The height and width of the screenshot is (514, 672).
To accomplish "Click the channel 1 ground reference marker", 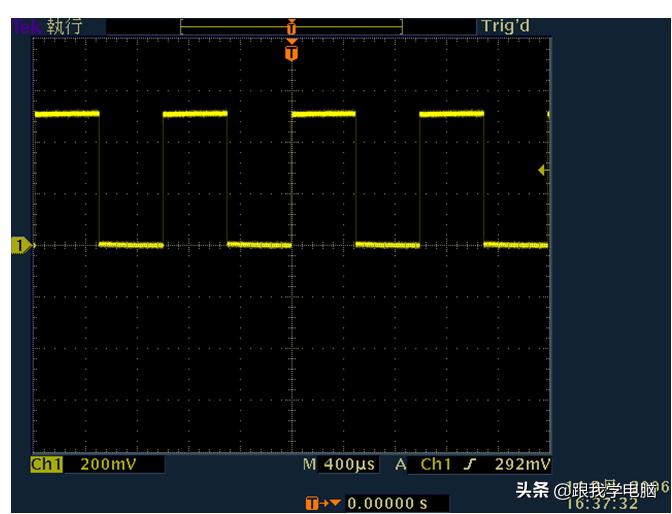I will tap(21, 246).
